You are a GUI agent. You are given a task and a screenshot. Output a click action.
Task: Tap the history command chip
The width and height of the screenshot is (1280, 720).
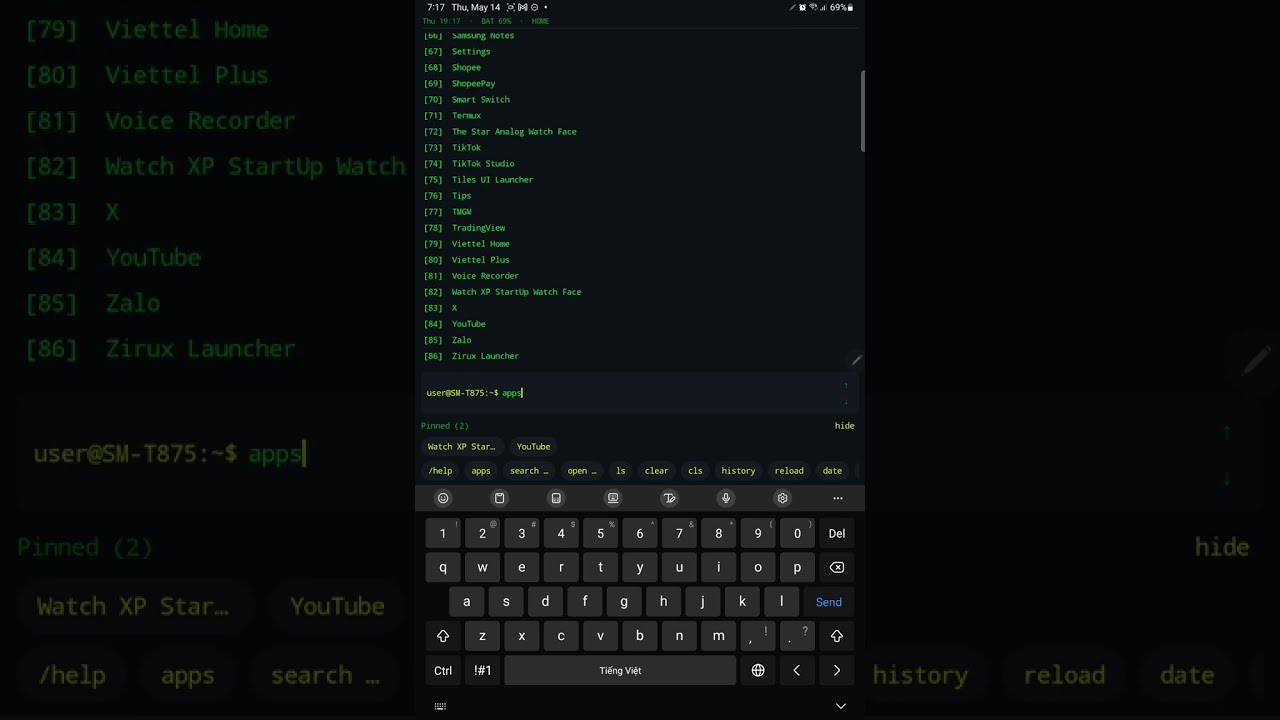pos(738,471)
